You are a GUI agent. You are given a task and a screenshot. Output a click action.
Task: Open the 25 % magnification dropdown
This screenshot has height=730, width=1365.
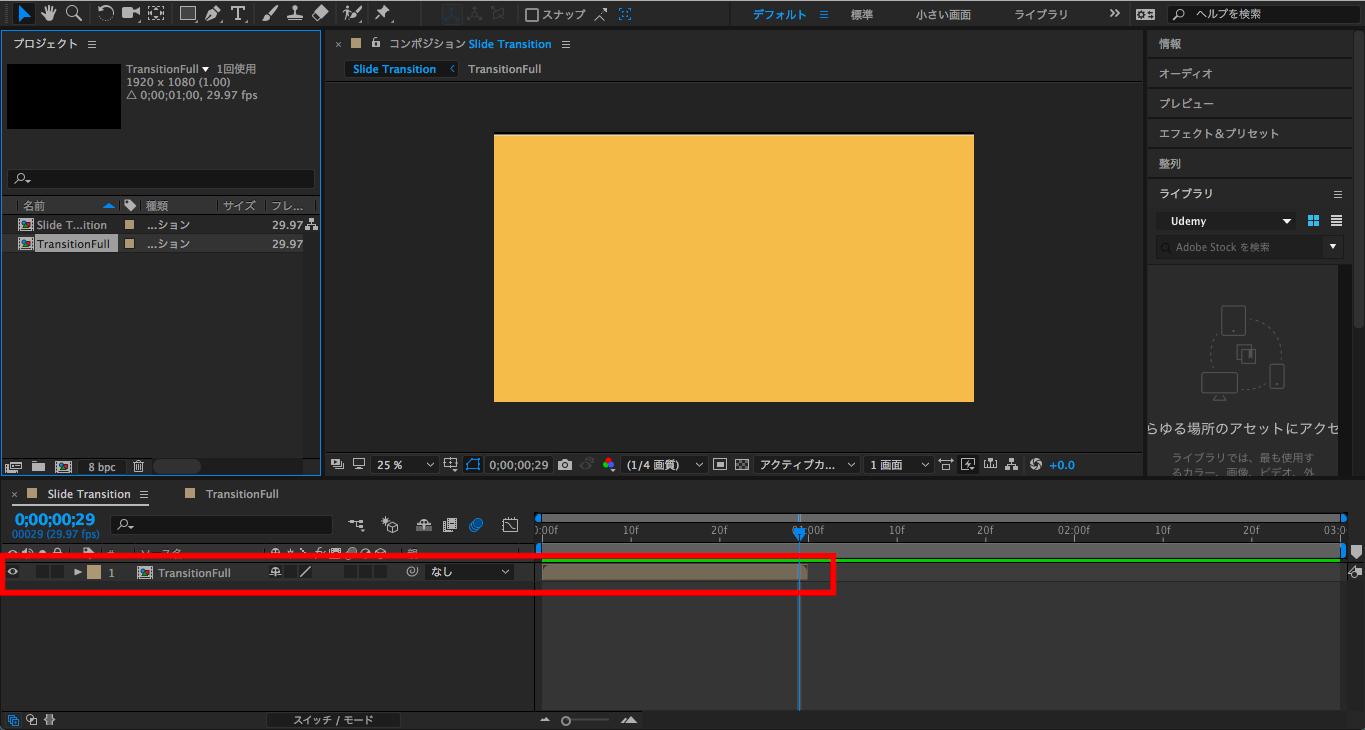405,465
